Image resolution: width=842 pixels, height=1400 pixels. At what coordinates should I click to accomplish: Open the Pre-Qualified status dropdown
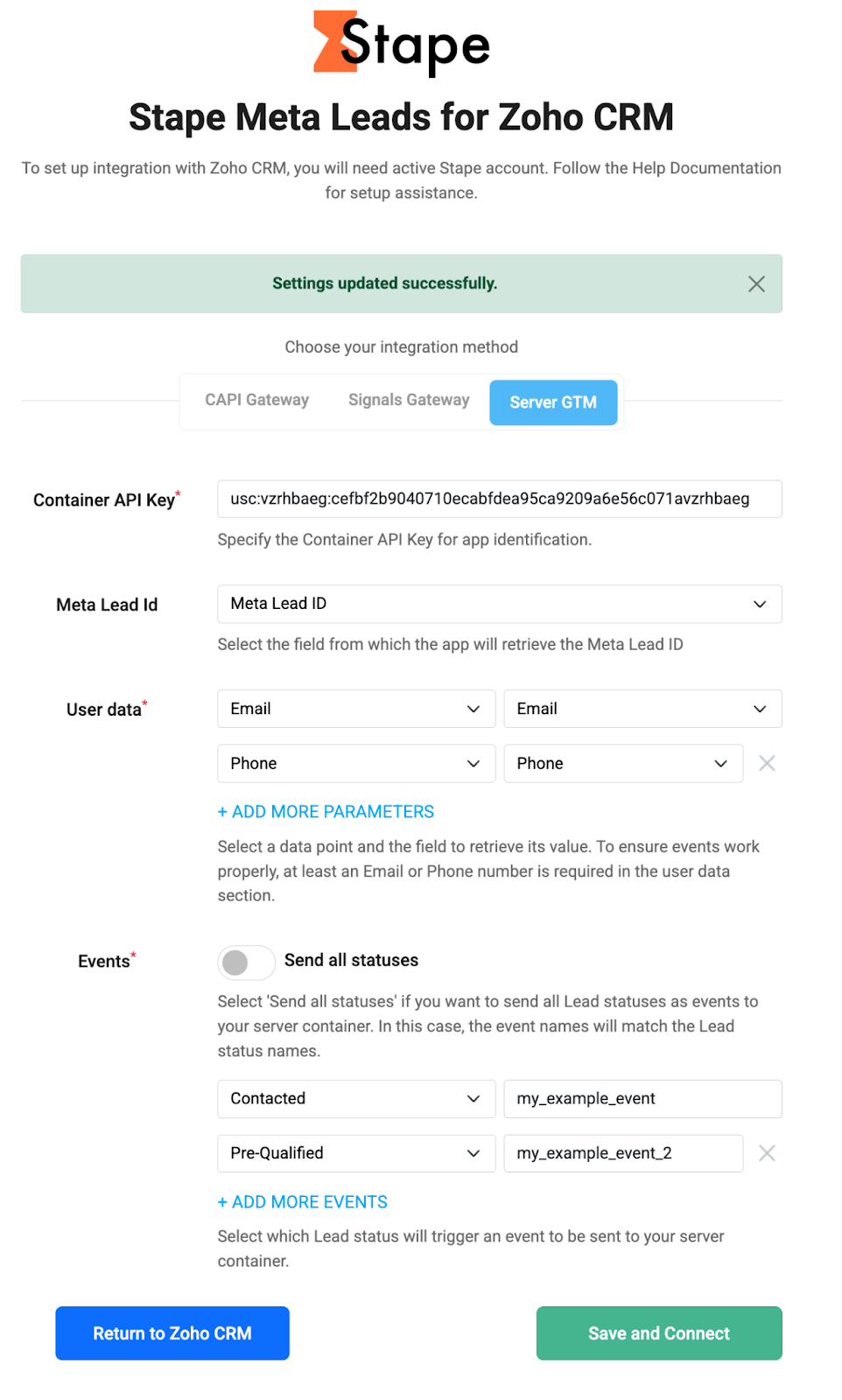[356, 1153]
